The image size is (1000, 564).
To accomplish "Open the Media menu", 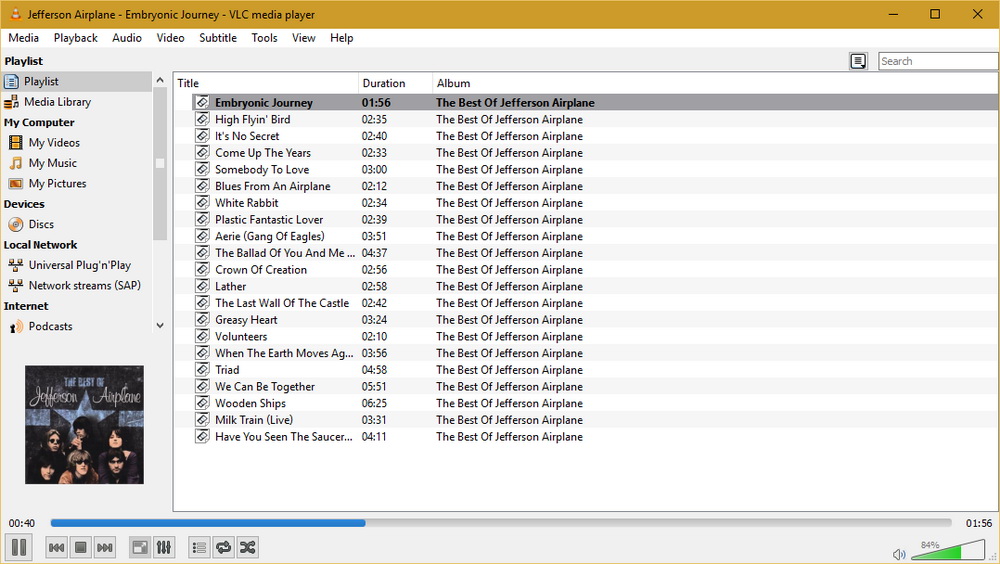I will click(24, 38).
